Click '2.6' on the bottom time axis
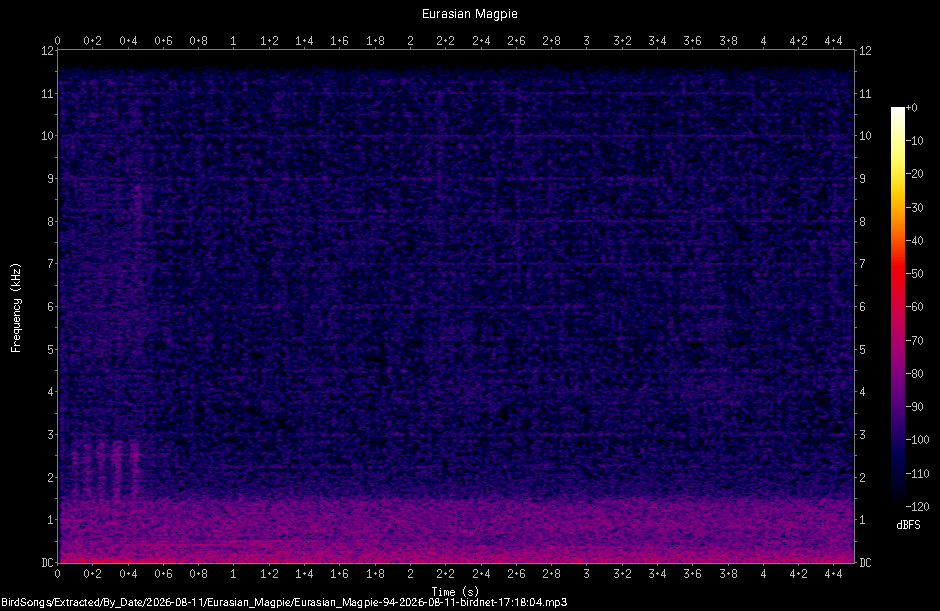The width and height of the screenshot is (940, 611). (x=516, y=574)
